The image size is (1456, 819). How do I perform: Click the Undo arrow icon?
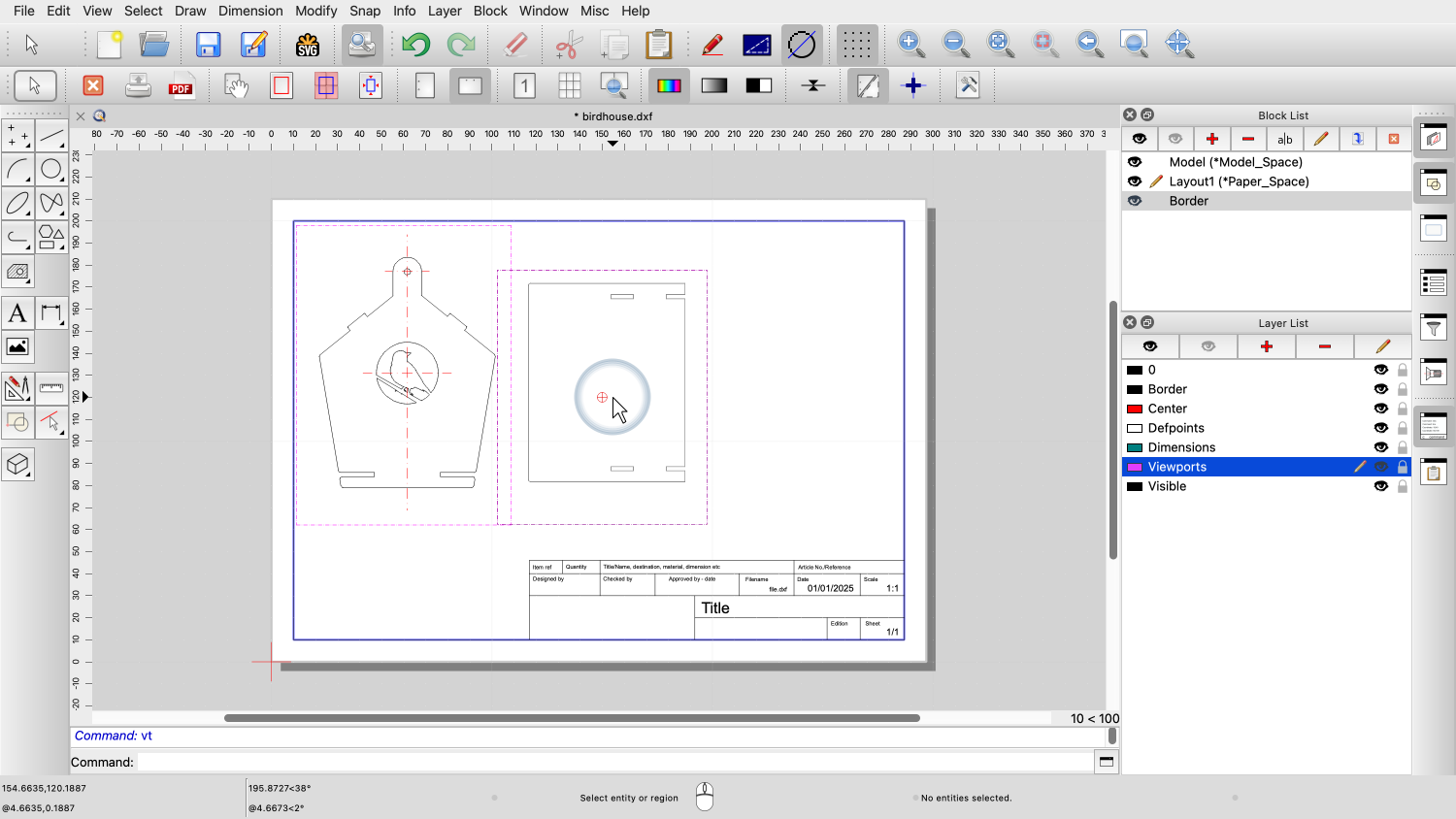(x=415, y=45)
